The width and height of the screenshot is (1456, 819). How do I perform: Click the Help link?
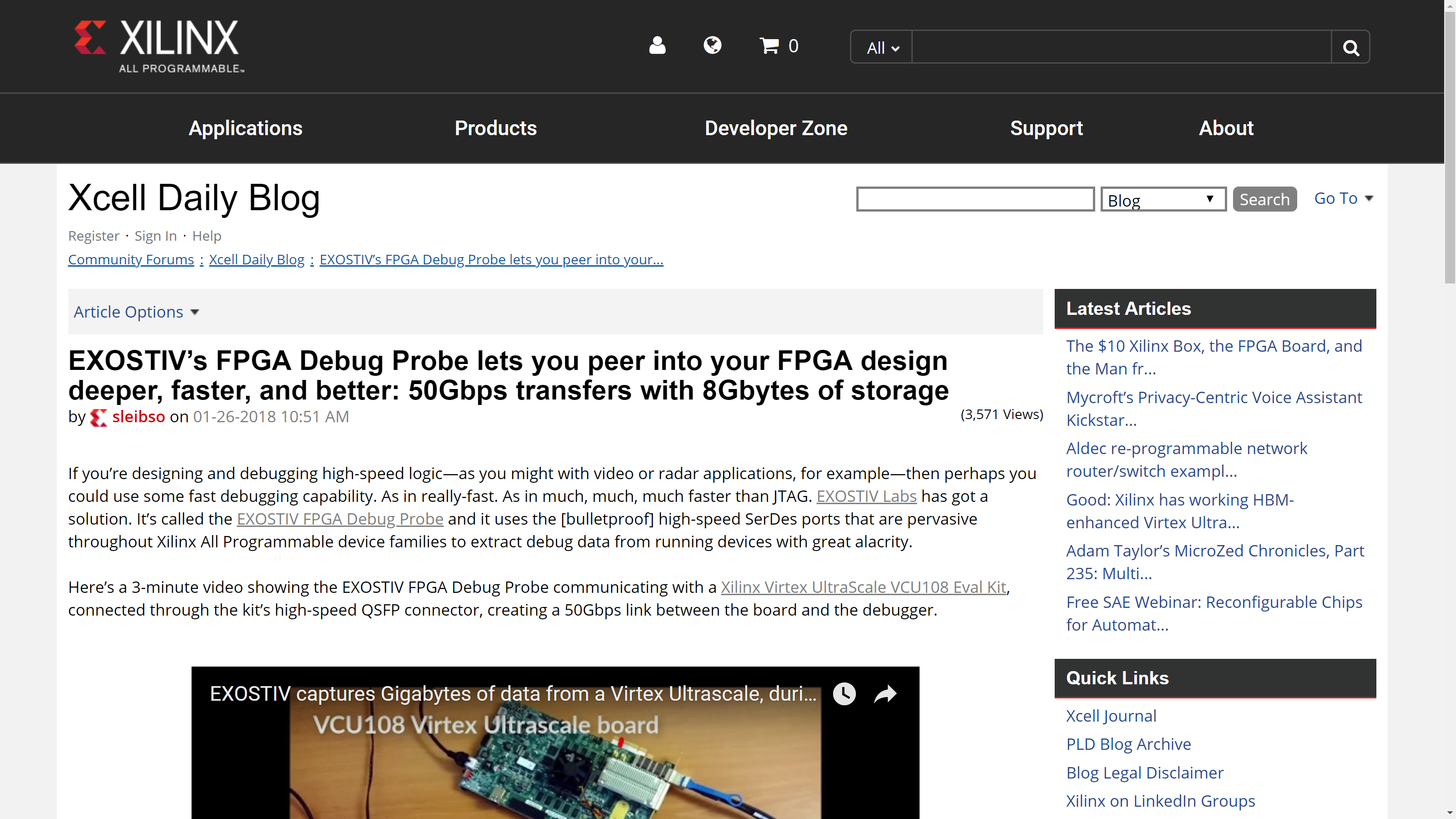click(x=207, y=236)
